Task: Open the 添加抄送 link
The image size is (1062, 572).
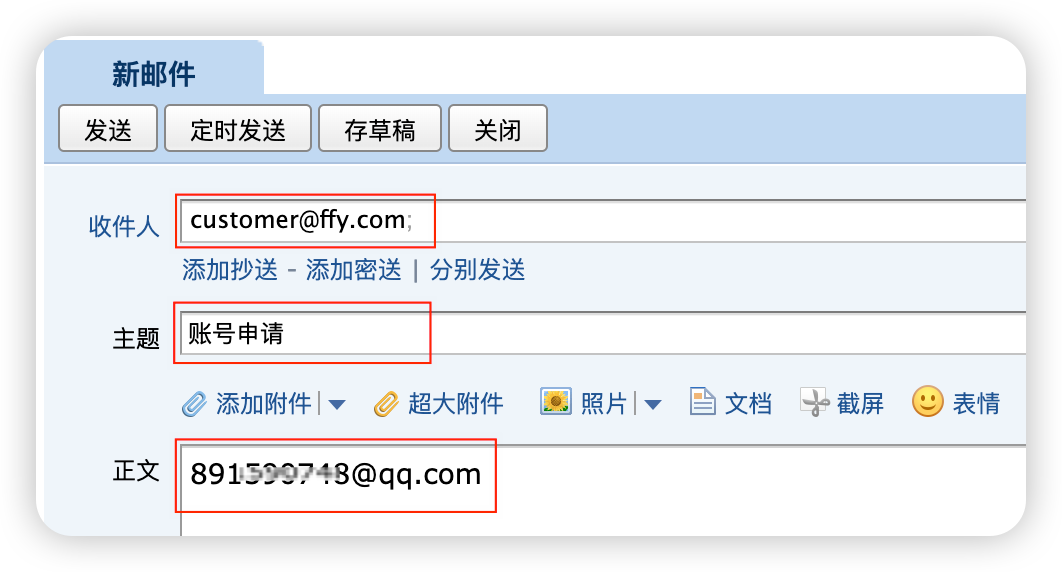Action: click(x=230, y=269)
